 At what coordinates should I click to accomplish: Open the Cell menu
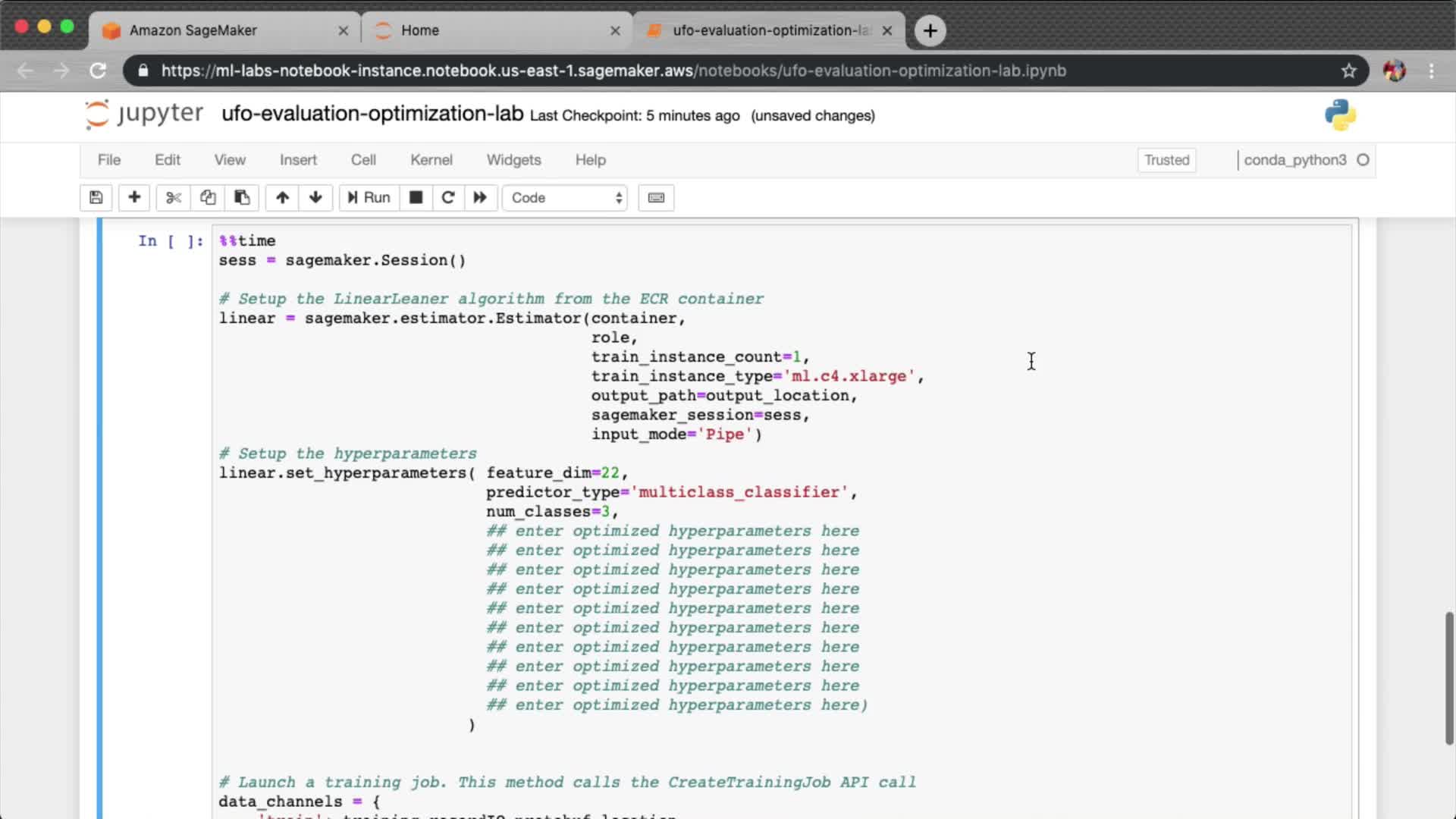(363, 160)
